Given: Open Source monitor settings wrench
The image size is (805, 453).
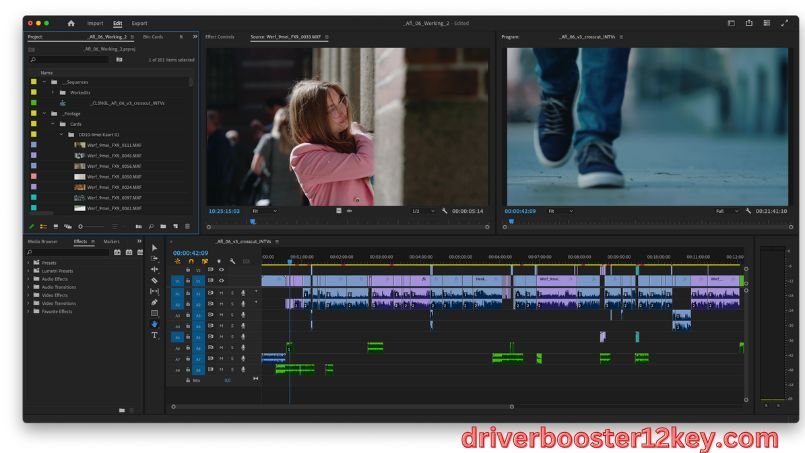Looking at the screenshot, I should (x=445, y=211).
